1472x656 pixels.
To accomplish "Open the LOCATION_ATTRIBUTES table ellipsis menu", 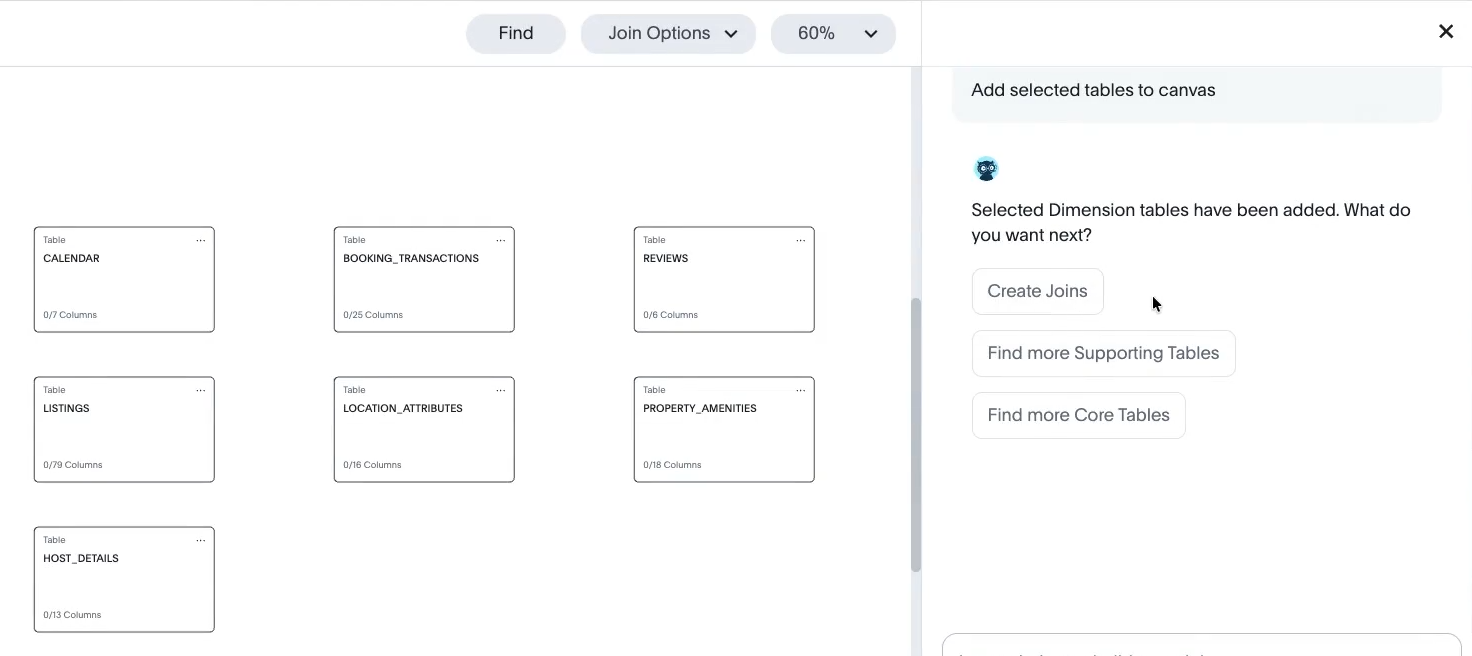I will pos(501,391).
